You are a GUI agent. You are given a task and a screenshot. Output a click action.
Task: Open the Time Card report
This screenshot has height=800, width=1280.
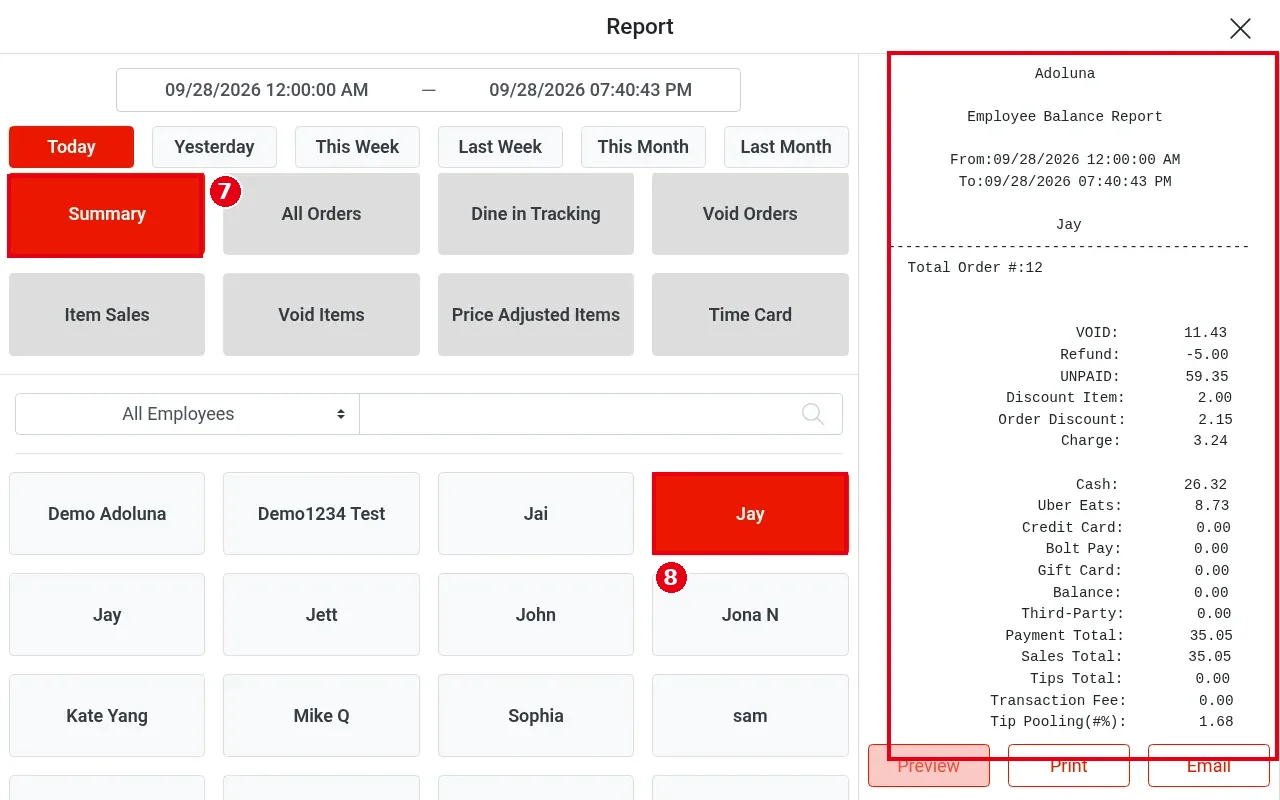point(750,315)
